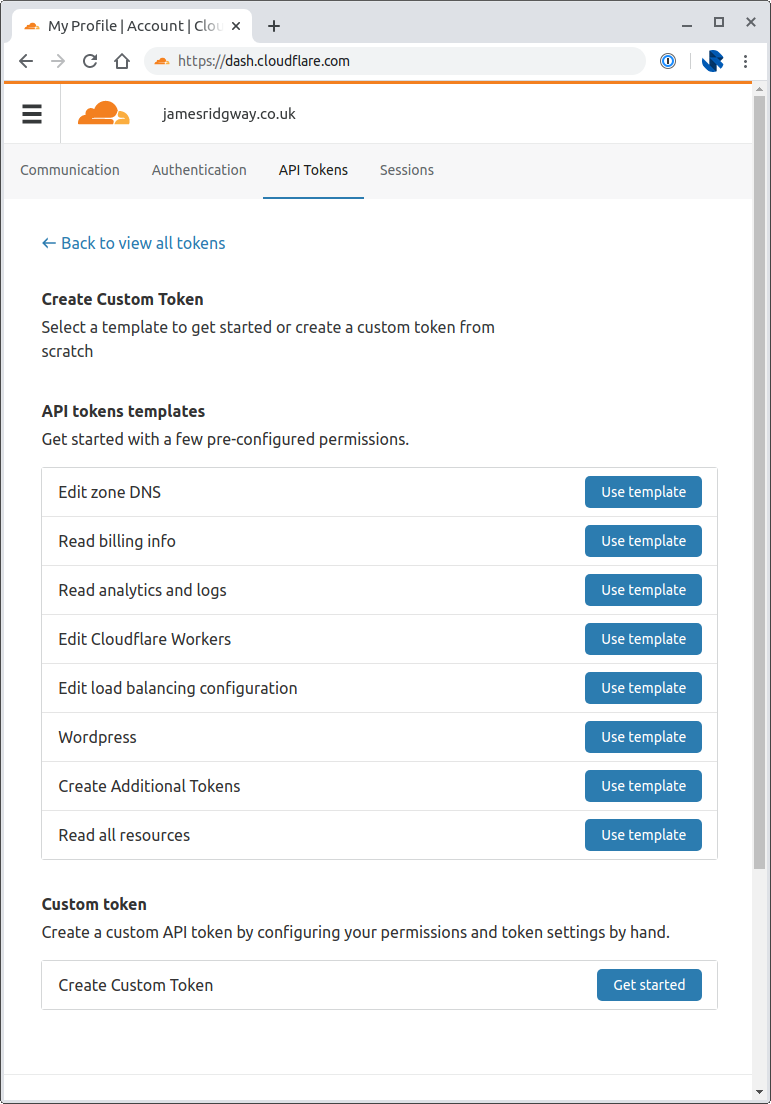The image size is (771, 1104).
Task: Use the Read billing info template
Action: point(643,541)
